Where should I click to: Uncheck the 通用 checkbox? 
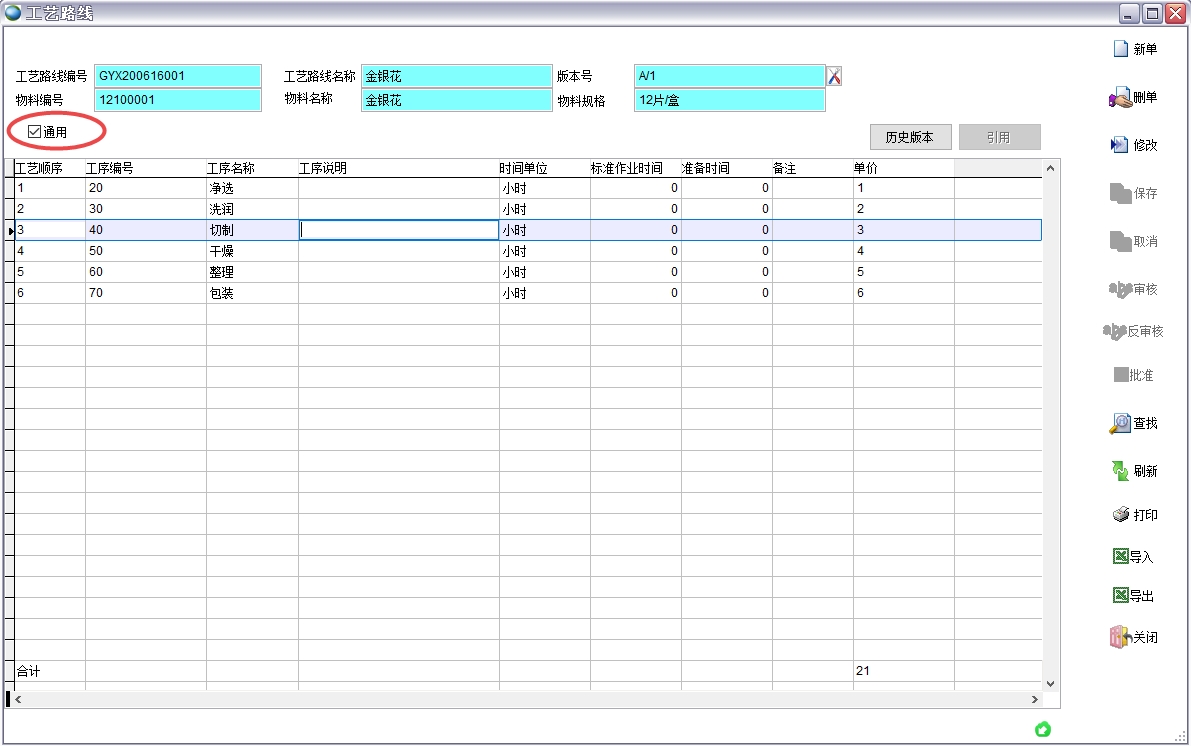pos(35,132)
